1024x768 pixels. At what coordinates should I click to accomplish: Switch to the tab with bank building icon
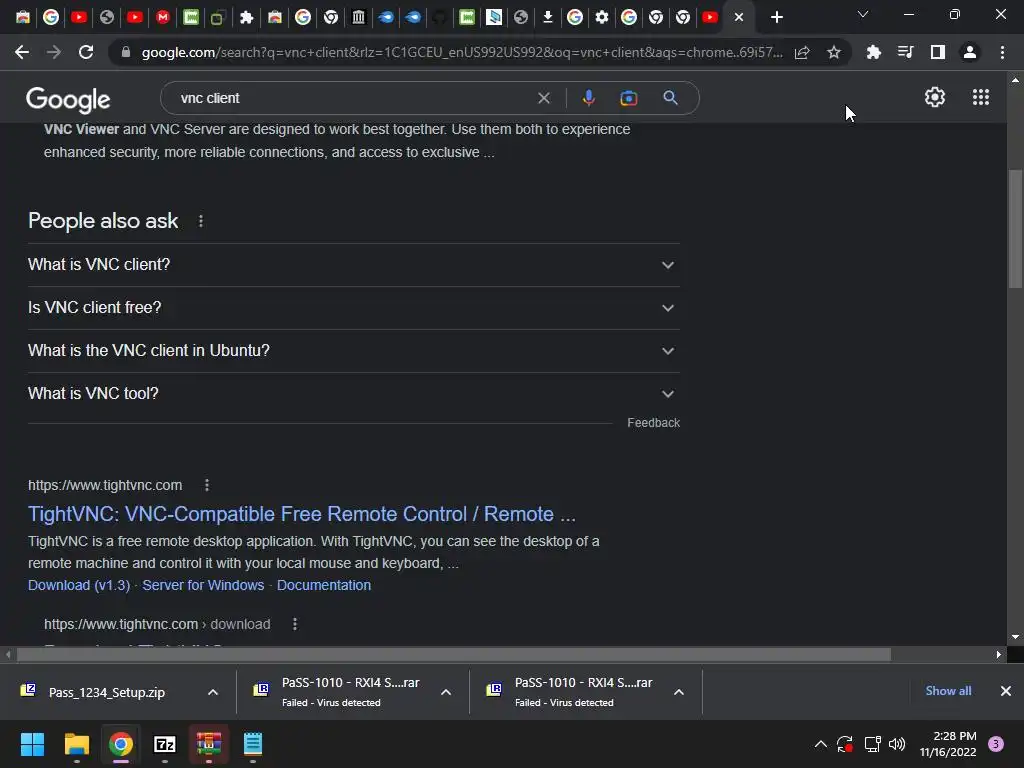358,17
